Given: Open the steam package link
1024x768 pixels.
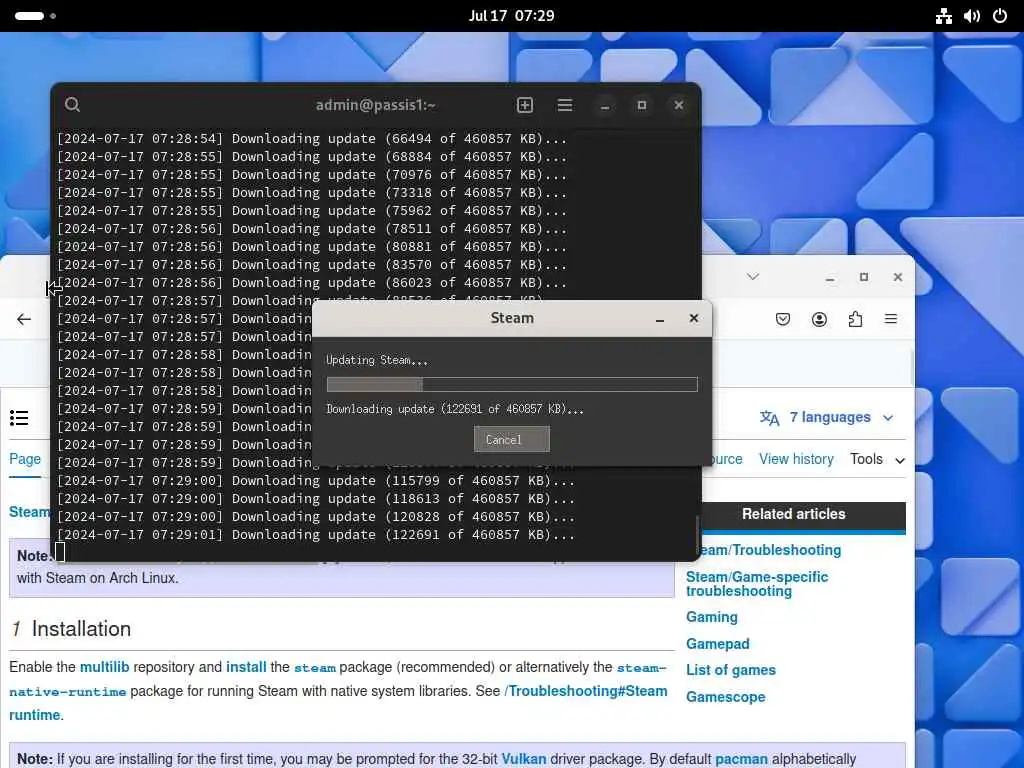Looking at the screenshot, I should (x=315, y=668).
